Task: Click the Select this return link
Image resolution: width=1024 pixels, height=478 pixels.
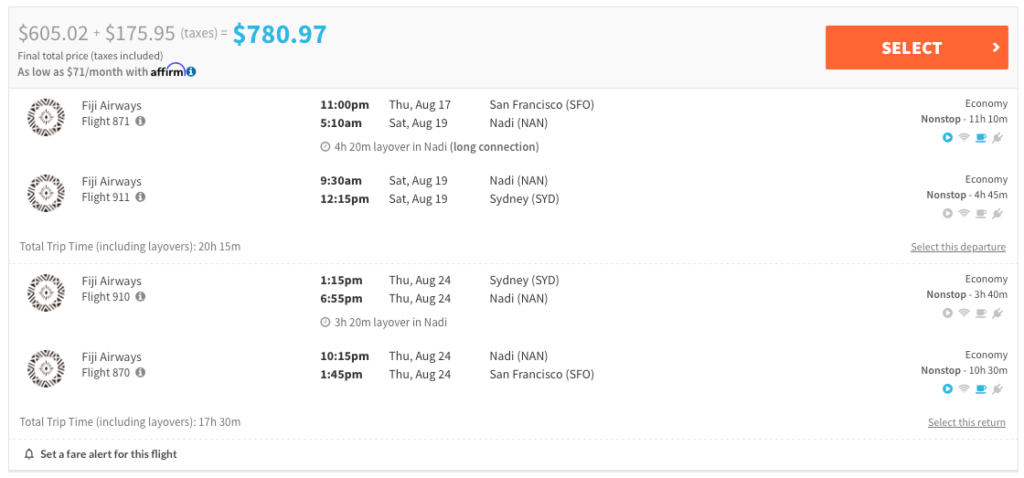Action: [966, 423]
